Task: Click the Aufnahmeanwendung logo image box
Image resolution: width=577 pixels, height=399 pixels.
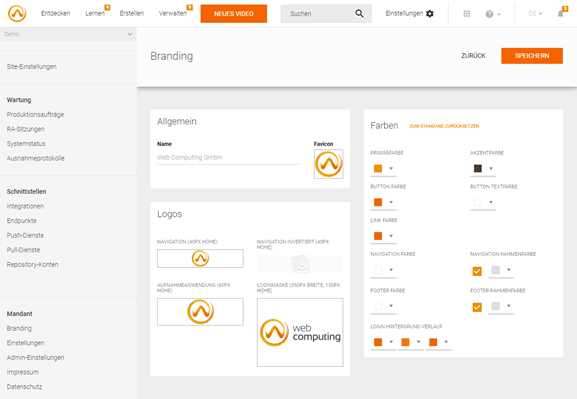Action: [x=200, y=312]
